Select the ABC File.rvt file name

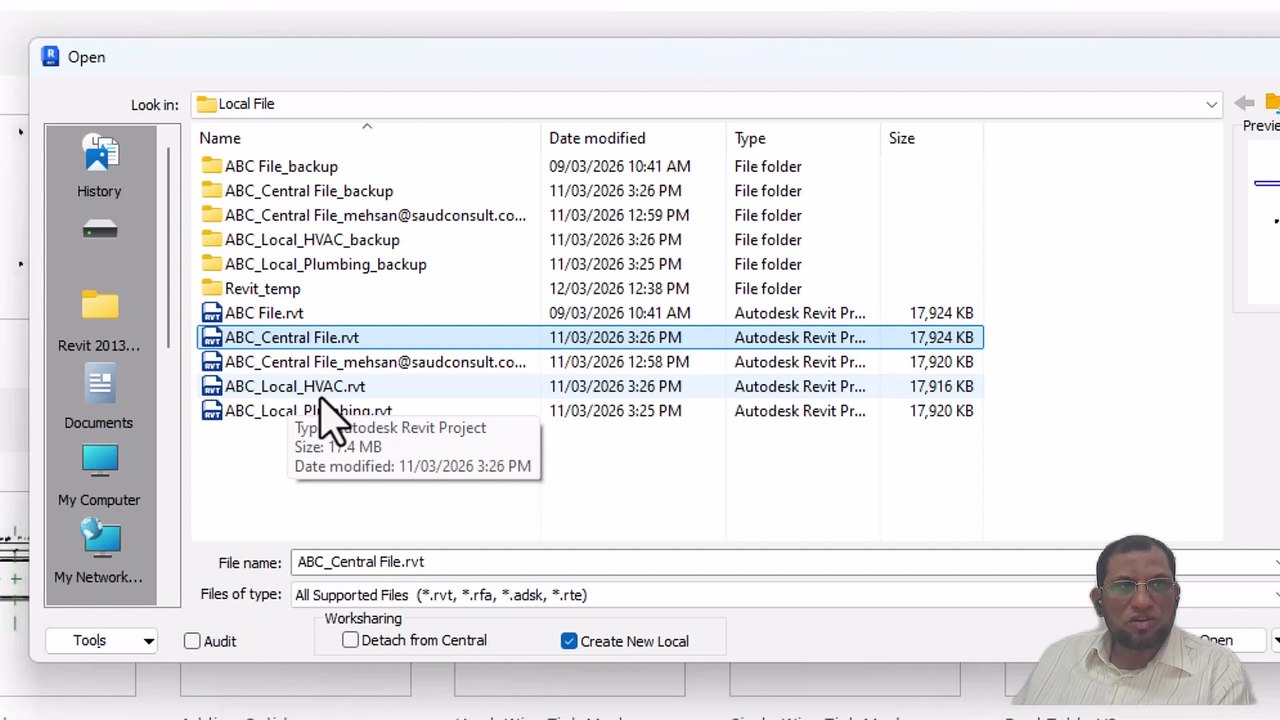coord(264,313)
